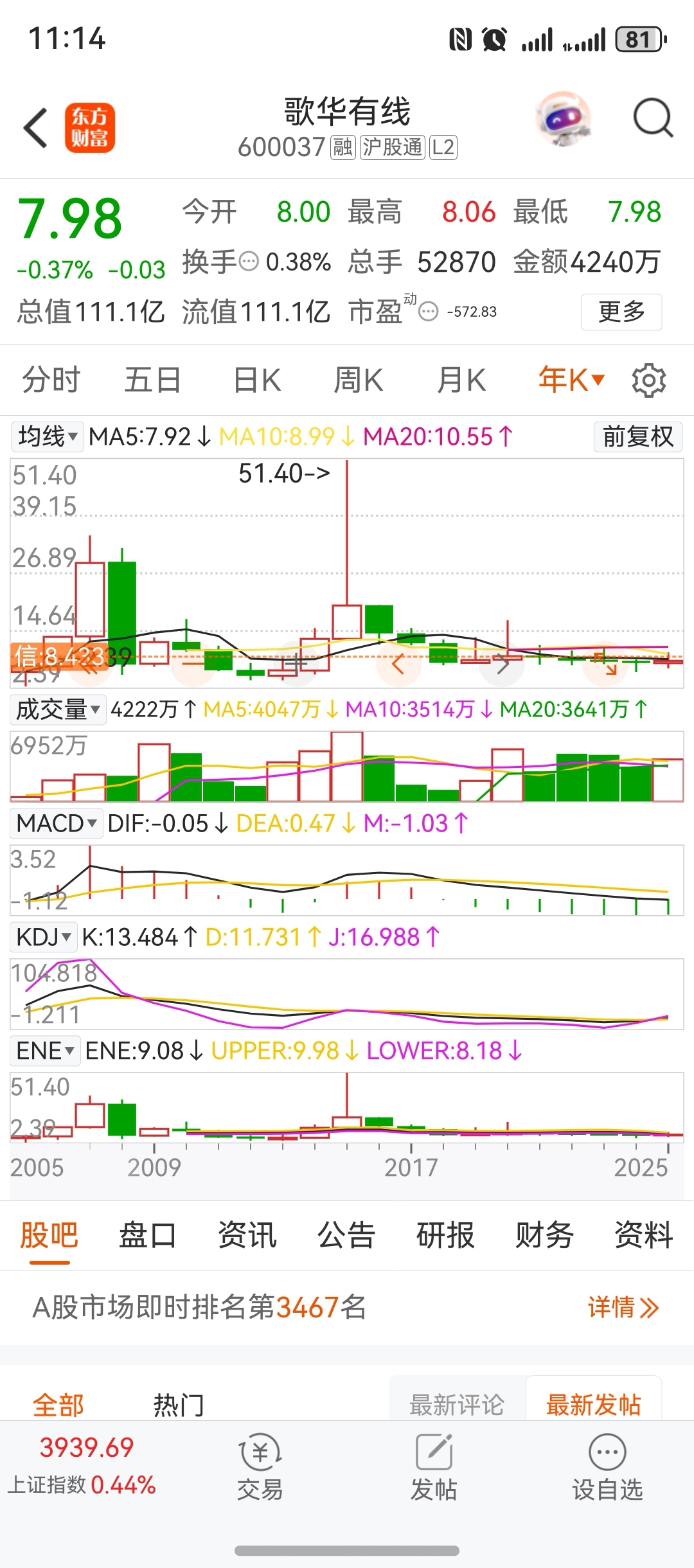Tap the 沪股通 badge
The width and height of the screenshot is (694, 1568).
(x=392, y=147)
